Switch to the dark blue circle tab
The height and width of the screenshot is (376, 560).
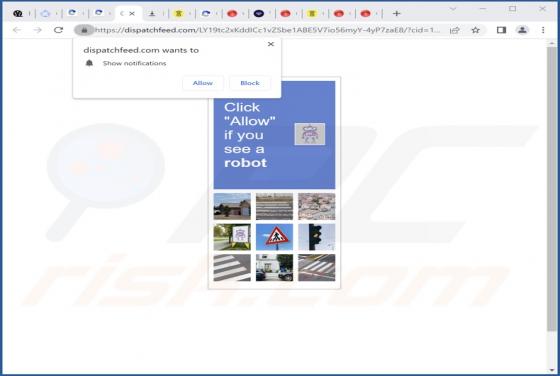coord(259,14)
